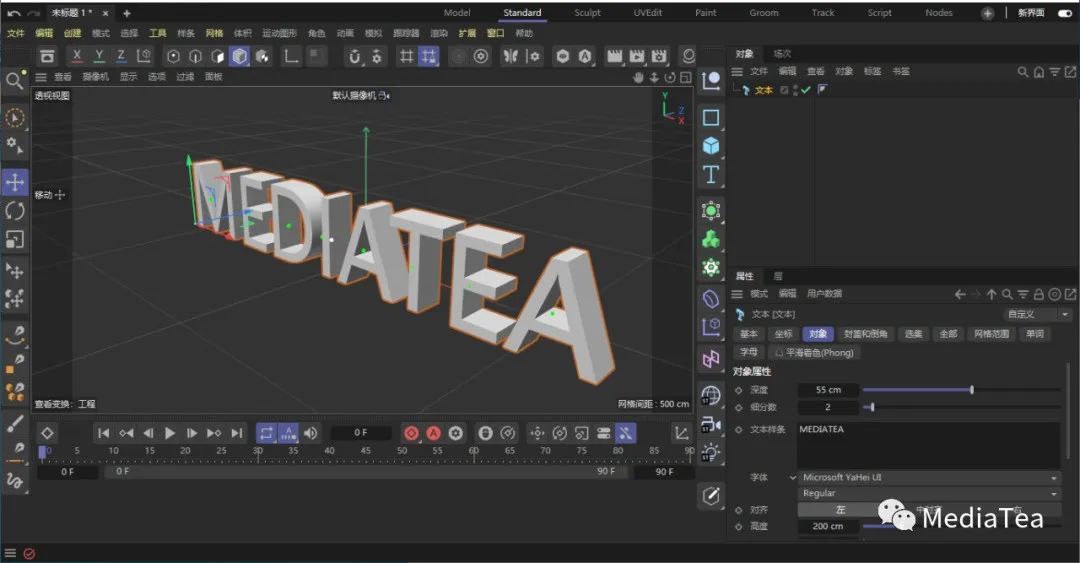Click the Text spline T icon

point(711,174)
